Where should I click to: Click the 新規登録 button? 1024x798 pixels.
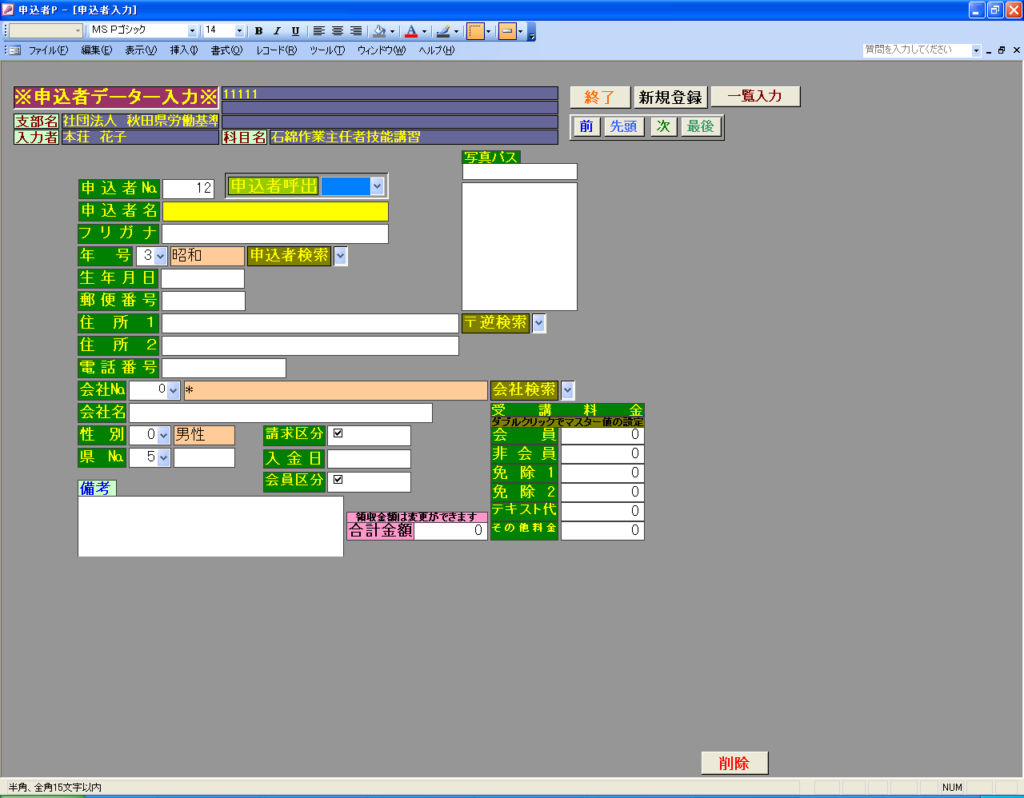[671, 97]
